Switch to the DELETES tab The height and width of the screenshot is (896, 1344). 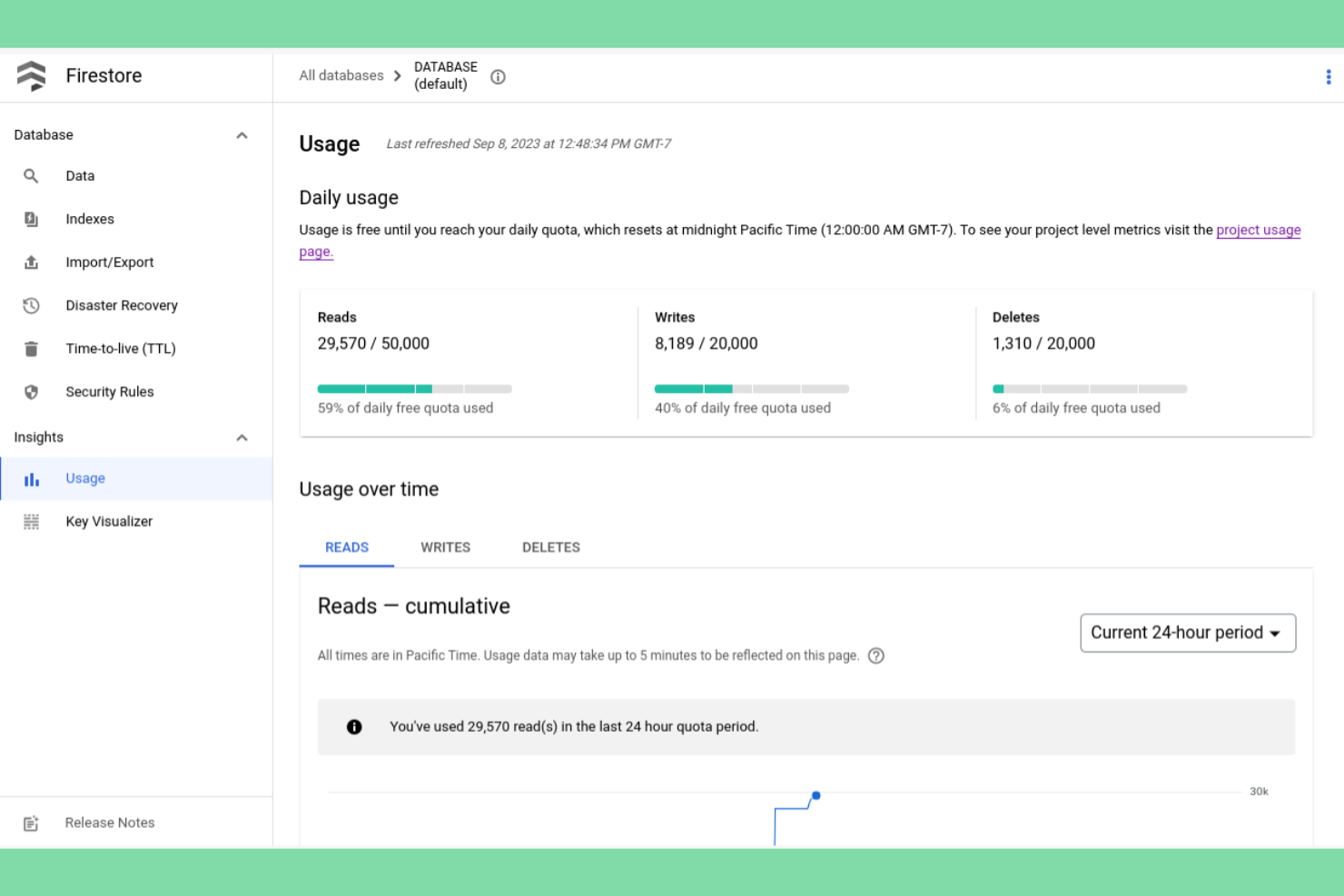point(550,547)
